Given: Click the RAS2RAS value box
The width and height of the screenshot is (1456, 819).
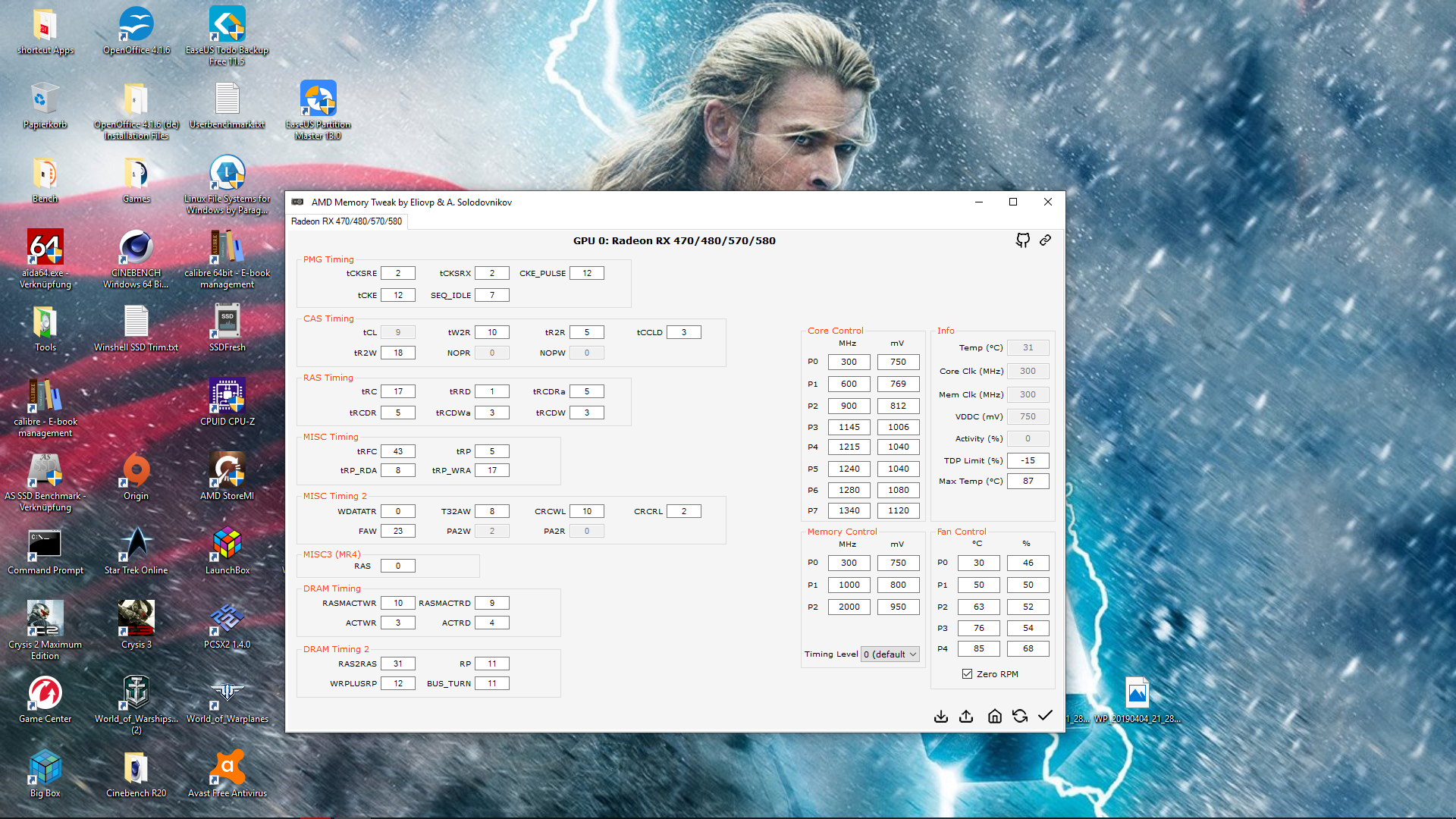Looking at the screenshot, I should 397,664.
